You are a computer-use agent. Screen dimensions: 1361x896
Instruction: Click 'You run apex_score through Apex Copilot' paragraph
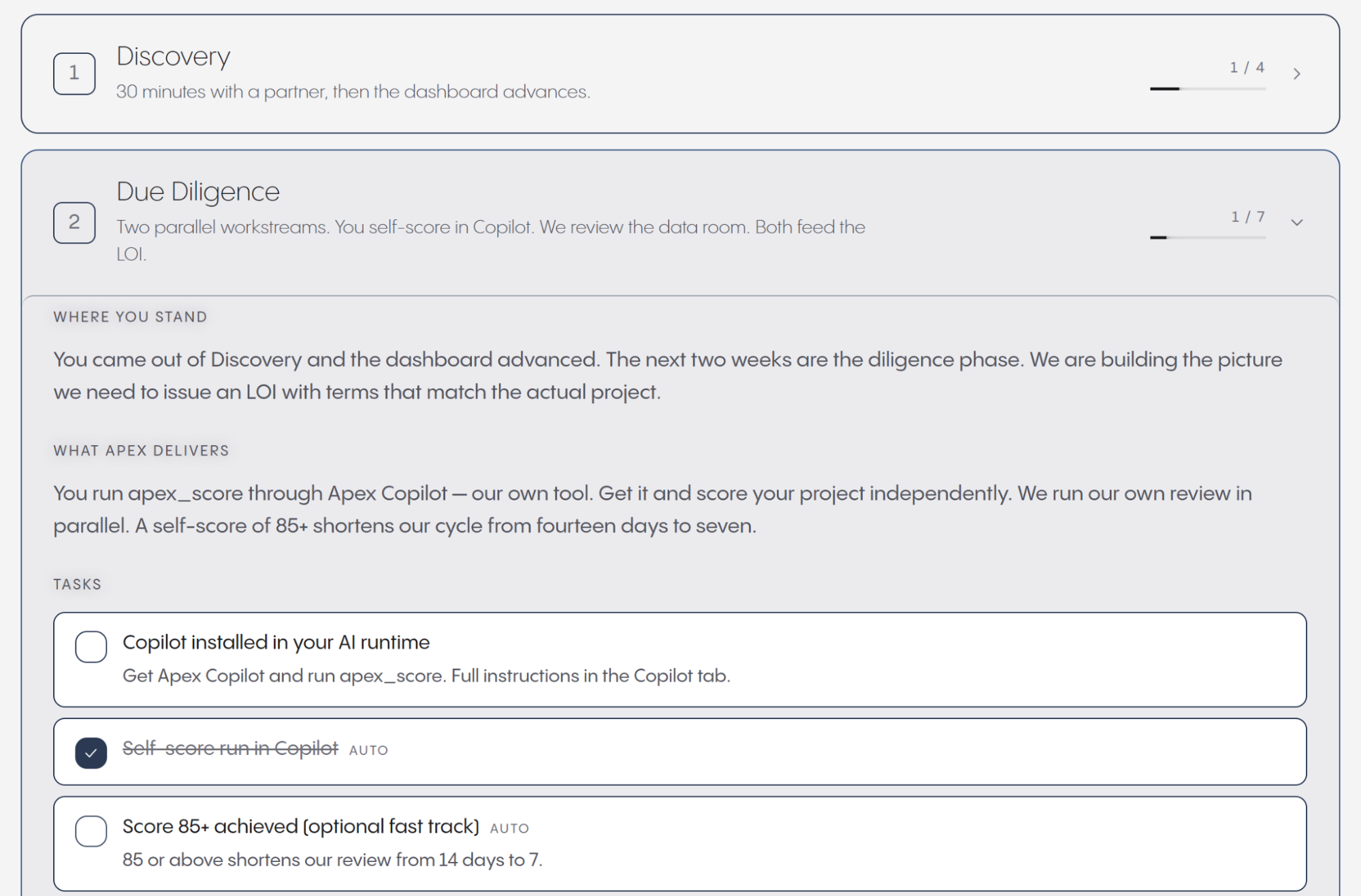pyautogui.click(x=652, y=509)
